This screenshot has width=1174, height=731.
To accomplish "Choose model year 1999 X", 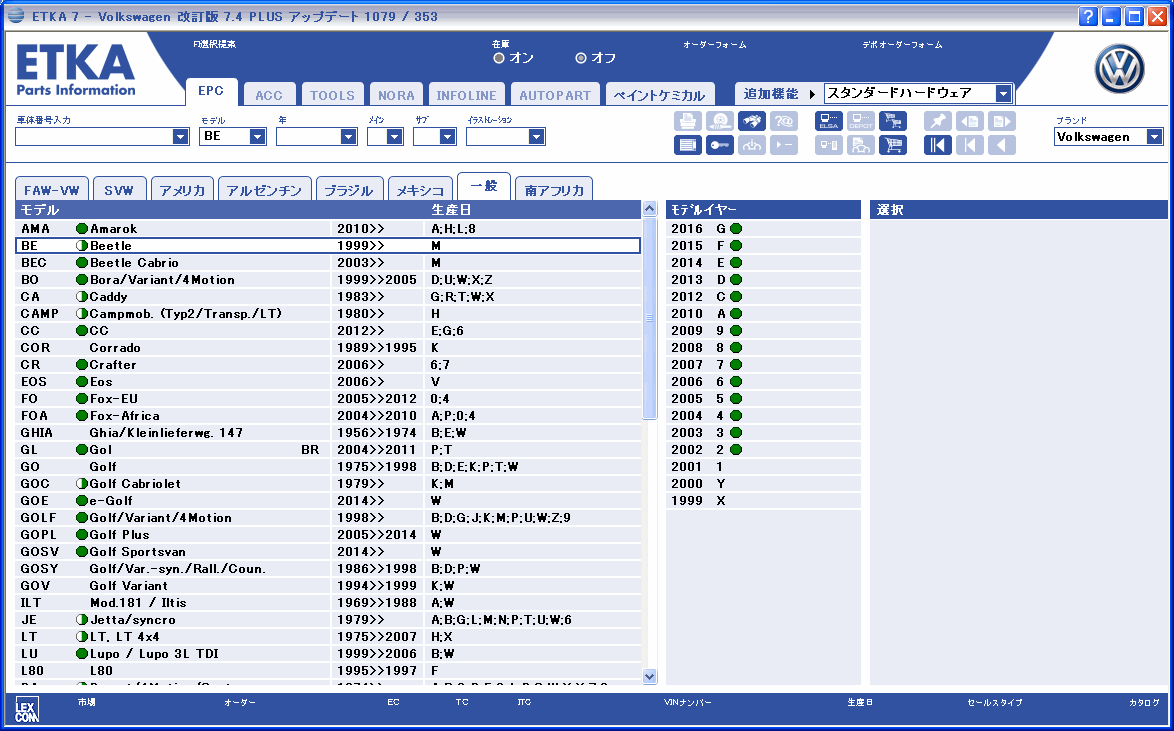I will (763, 500).
